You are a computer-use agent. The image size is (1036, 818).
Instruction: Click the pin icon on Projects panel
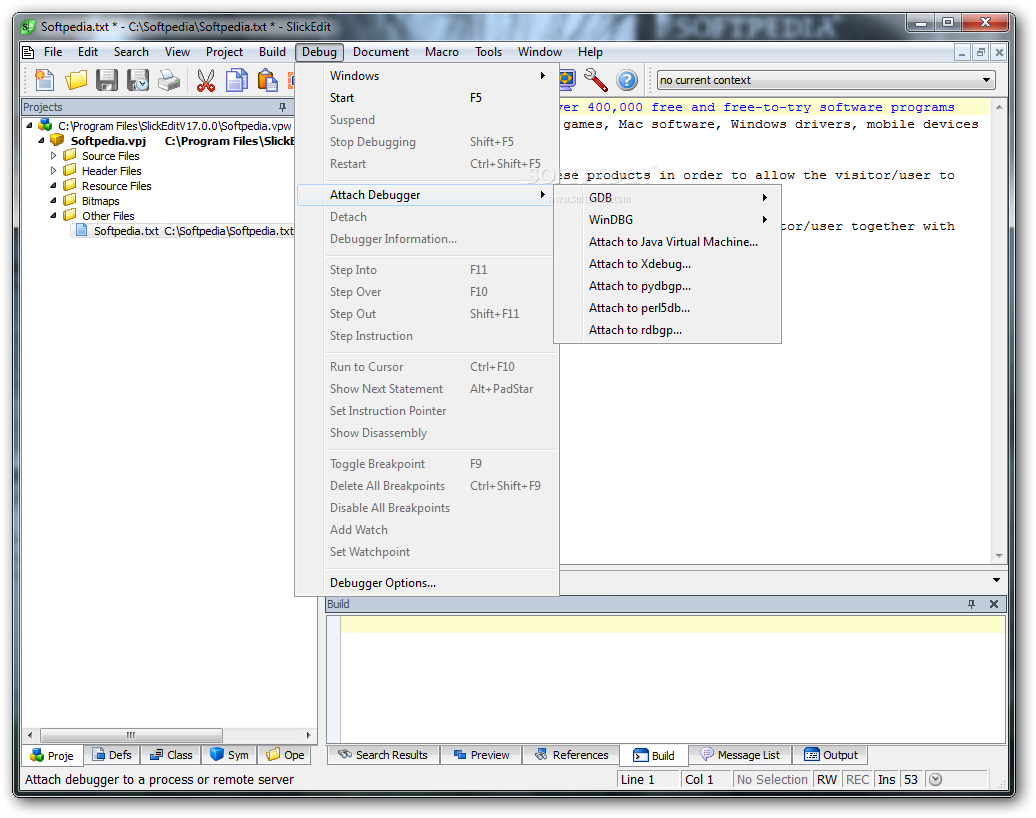tap(282, 107)
